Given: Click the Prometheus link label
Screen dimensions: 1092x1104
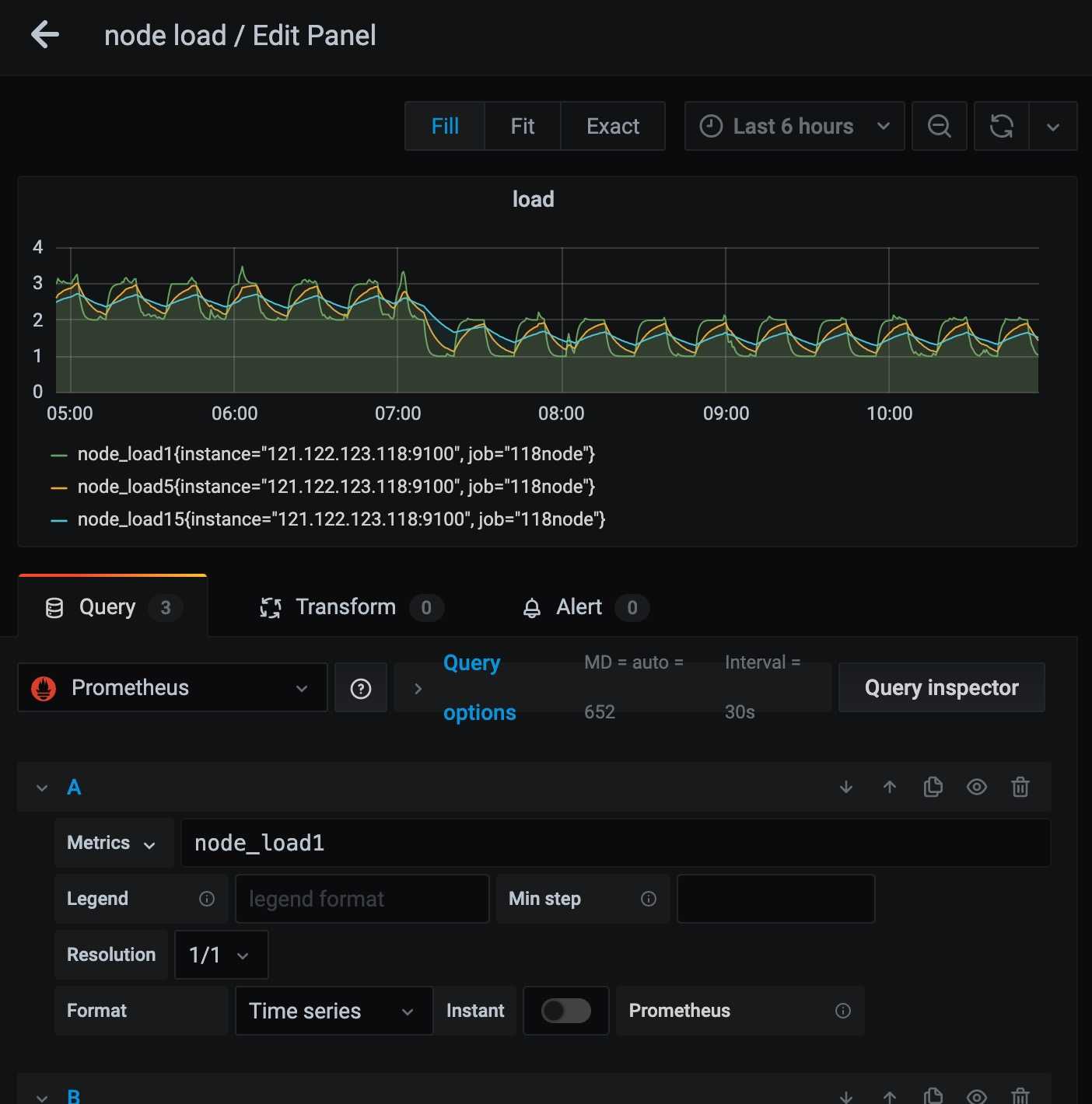Looking at the screenshot, I should pos(680,1011).
